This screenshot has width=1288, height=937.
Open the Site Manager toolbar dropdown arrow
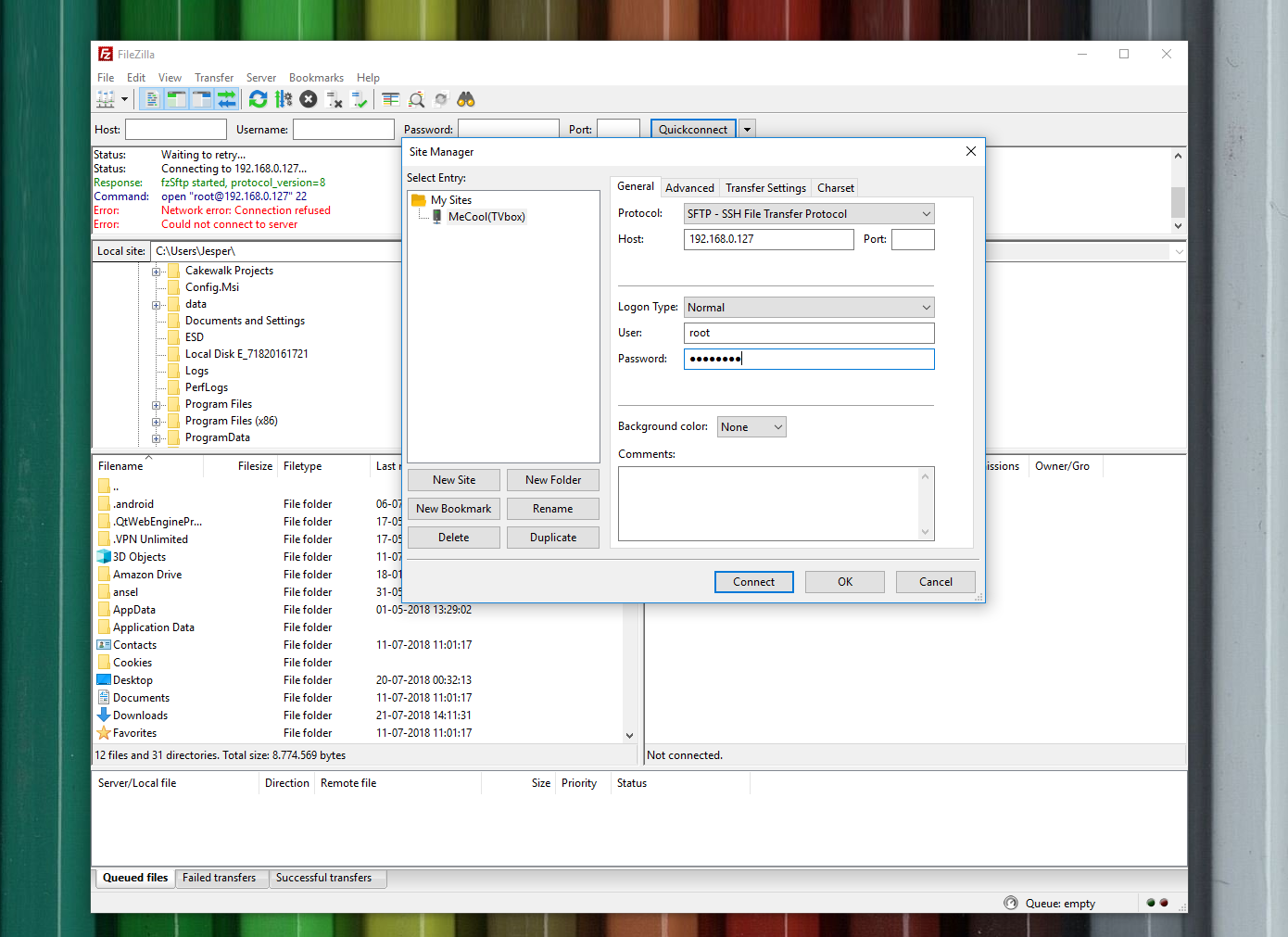coord(124,99)
